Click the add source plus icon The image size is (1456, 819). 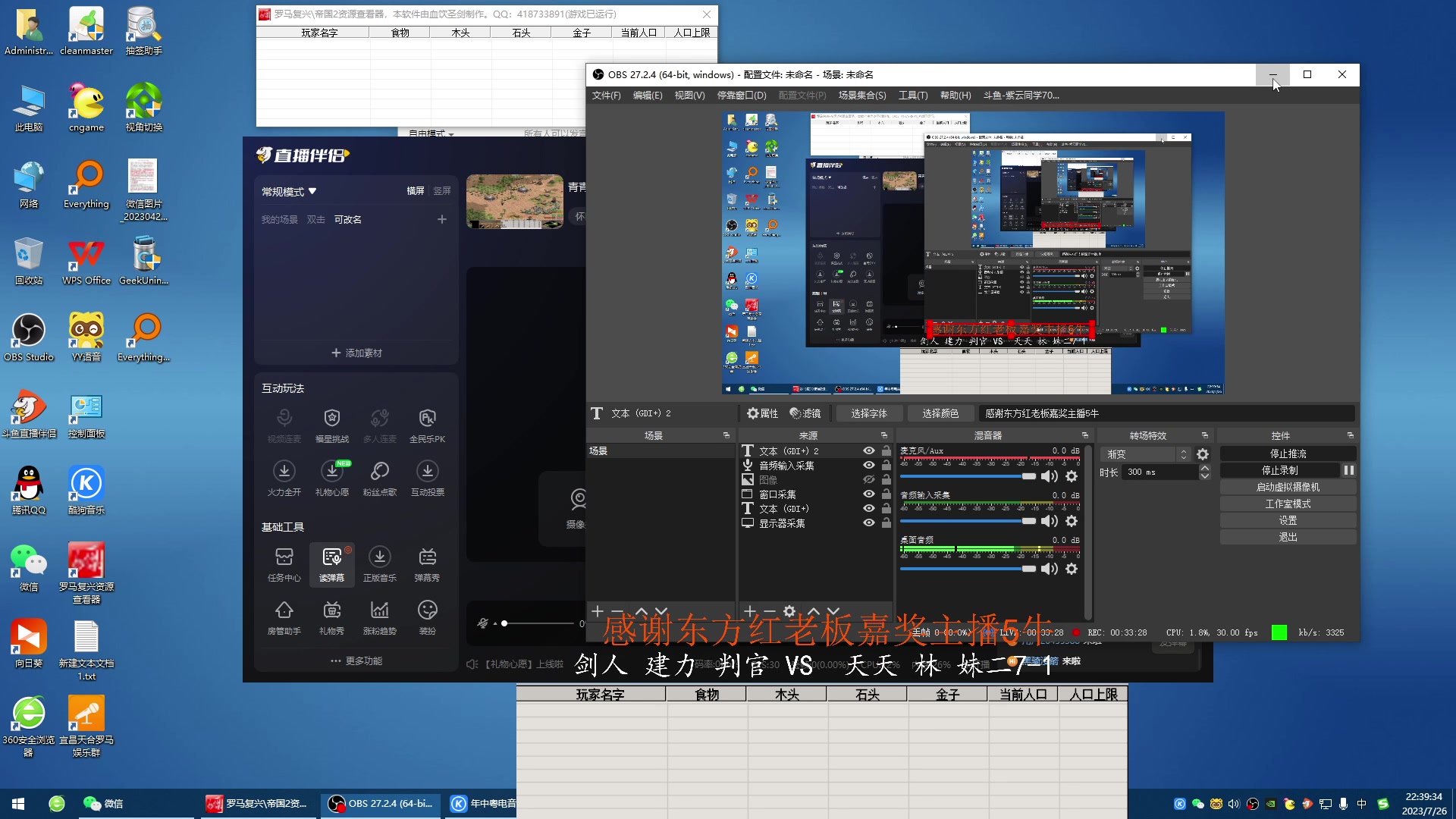point(749,611)
